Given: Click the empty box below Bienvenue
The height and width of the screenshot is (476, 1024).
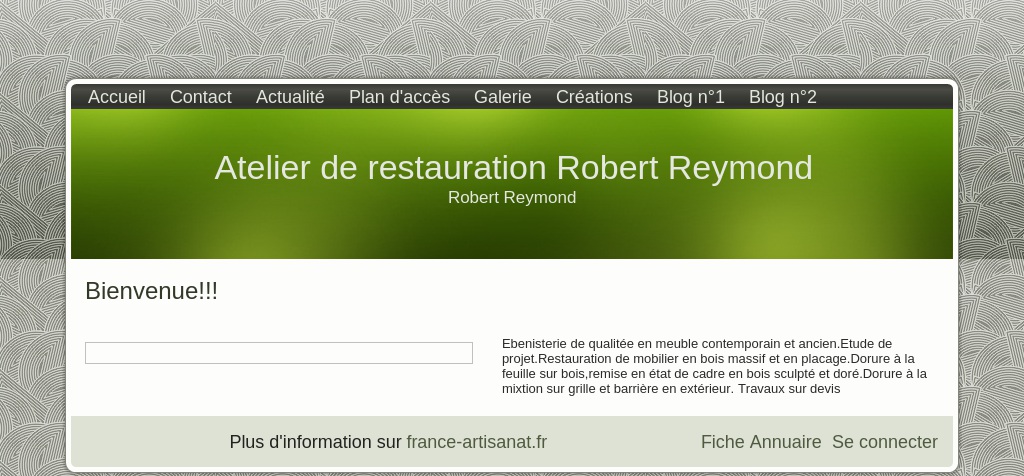Looking at the screenshot, I should point(279,353).
